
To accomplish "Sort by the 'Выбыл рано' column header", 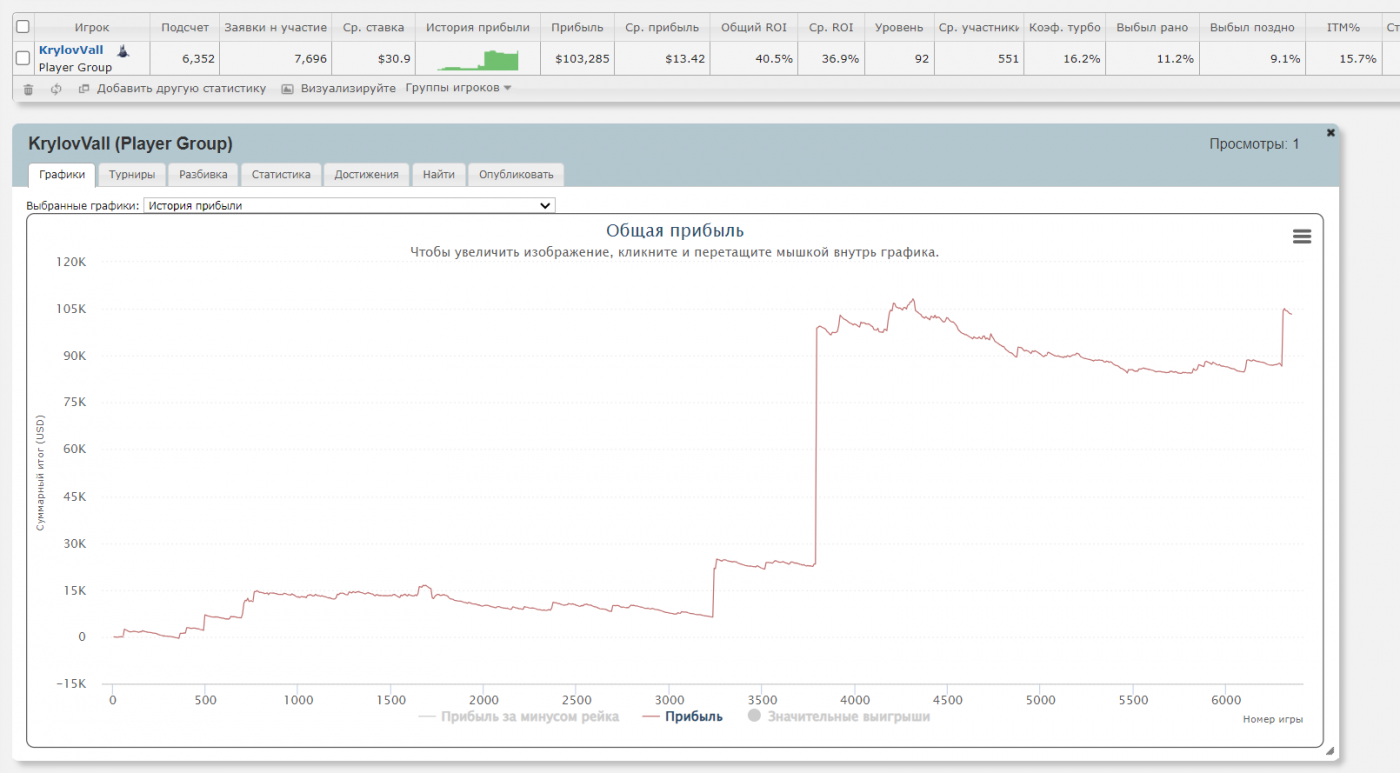I will pyautogui.click(x=1152, y=27).
